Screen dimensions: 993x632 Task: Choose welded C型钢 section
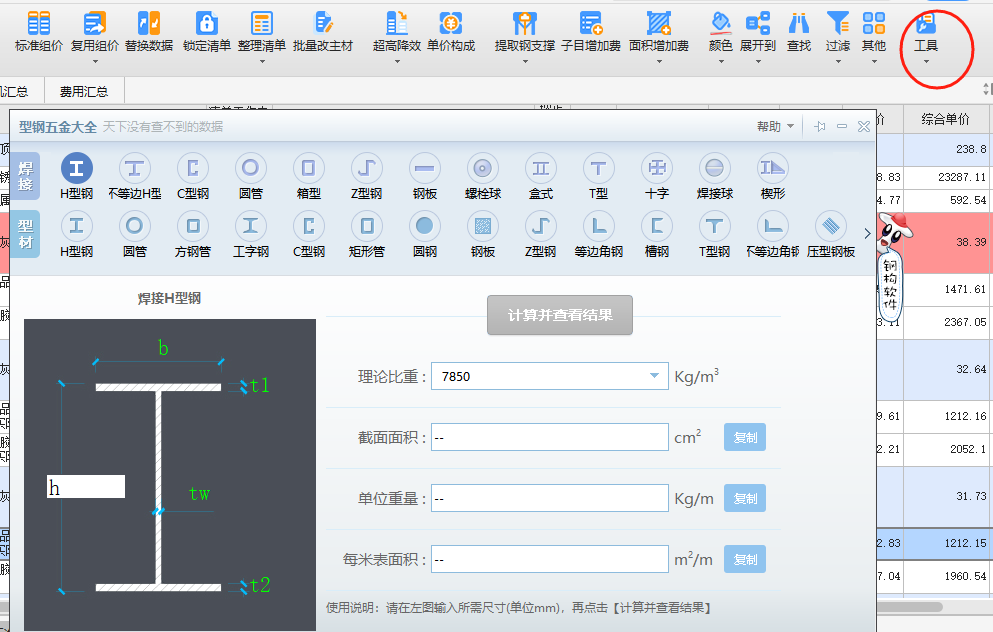coord(193,176)
